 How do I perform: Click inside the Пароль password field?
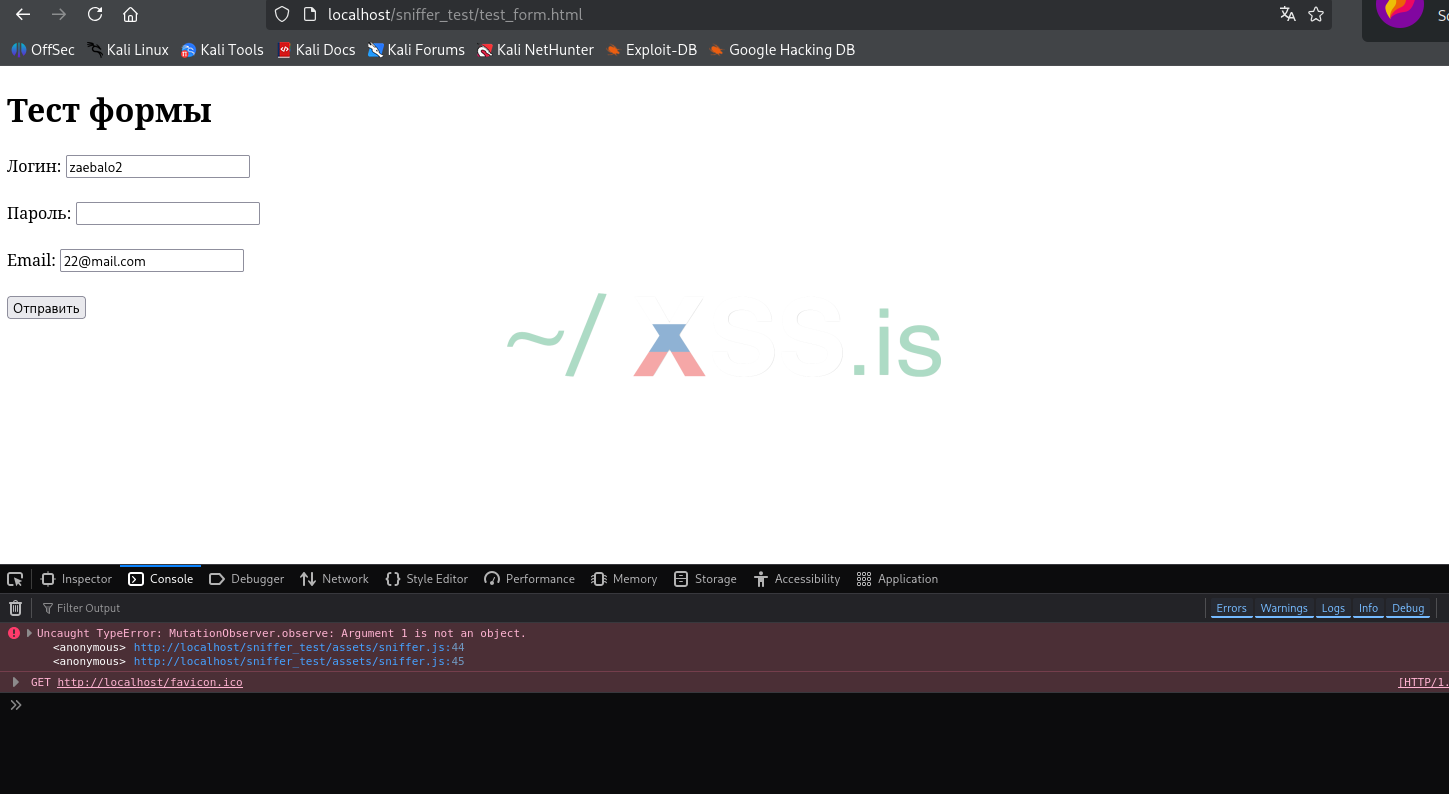pyautogui.click(x=167, y=213)
